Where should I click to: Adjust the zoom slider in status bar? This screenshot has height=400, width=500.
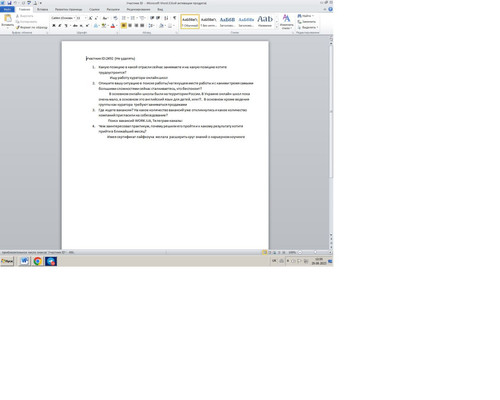[x=315, y=252]
